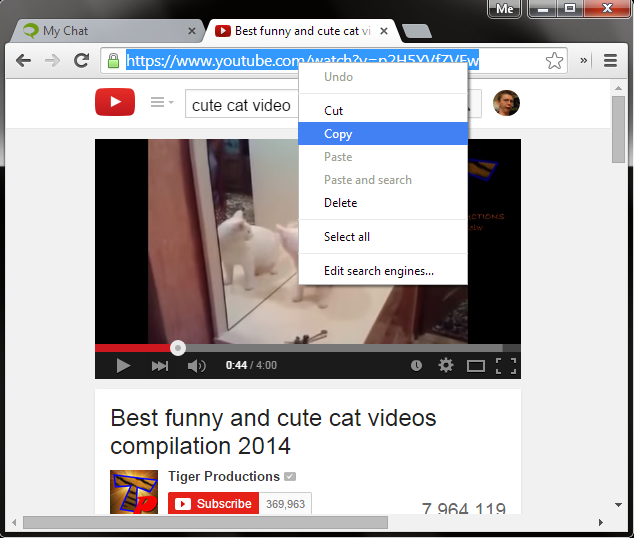Enter full screen video mode
634x538 pixels.
pyautogui.click(x=506, y=366)
